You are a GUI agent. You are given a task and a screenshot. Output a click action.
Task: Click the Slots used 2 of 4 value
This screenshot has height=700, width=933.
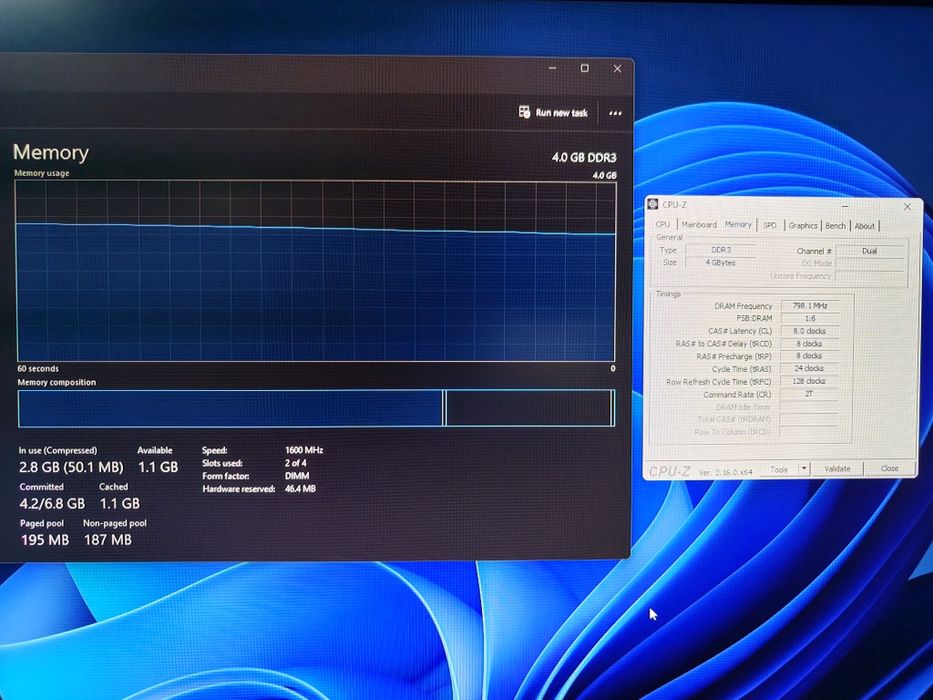click(296, 462)
